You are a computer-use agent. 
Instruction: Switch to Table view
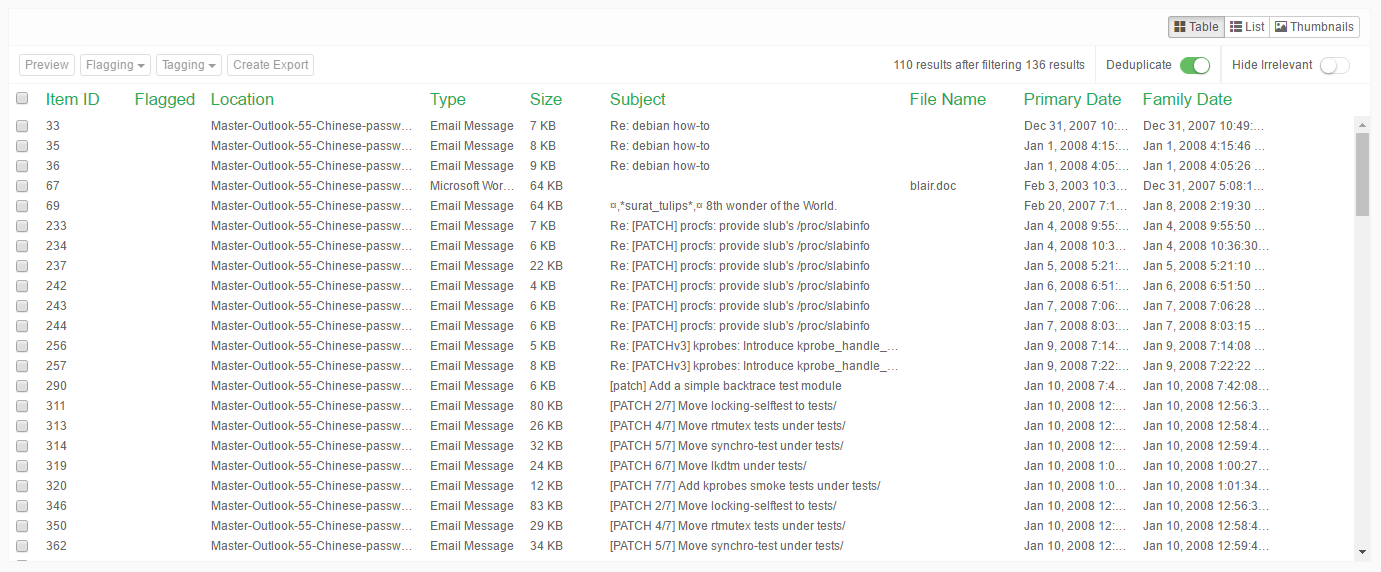coord(1196,27)
